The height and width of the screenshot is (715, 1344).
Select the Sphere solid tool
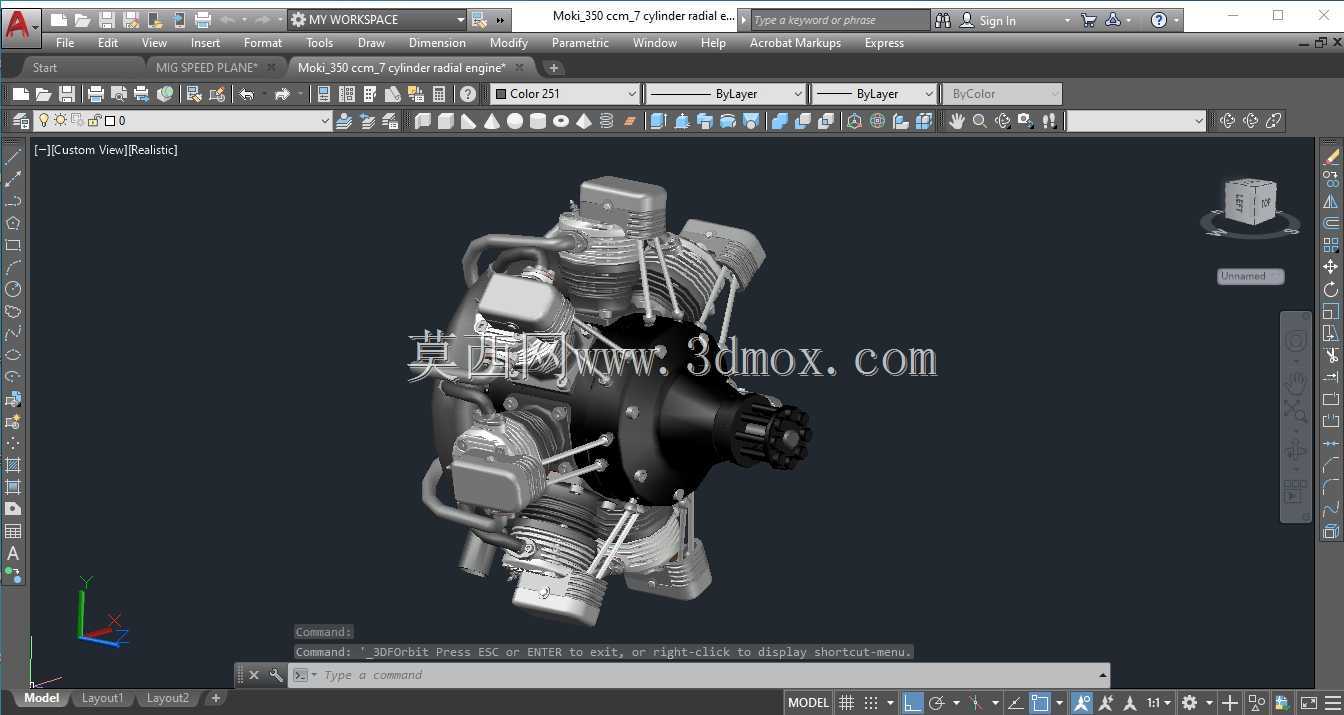point(515,121)
